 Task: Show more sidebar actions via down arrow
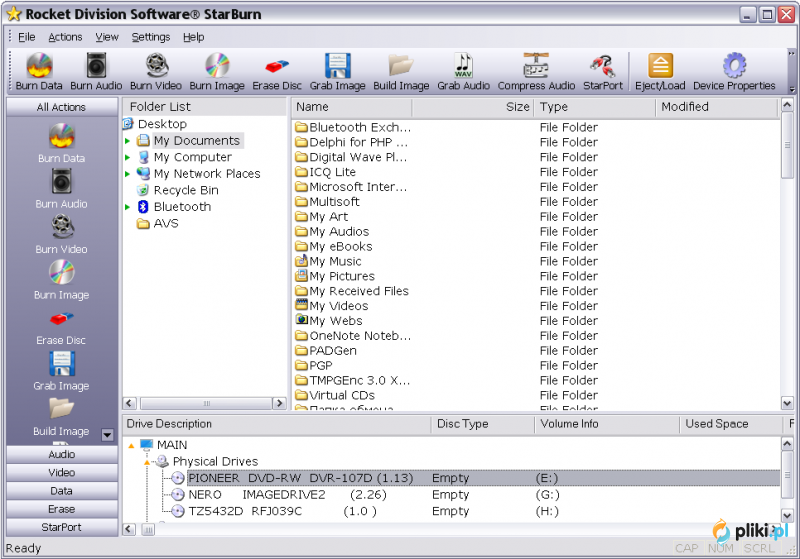point(107,435)
